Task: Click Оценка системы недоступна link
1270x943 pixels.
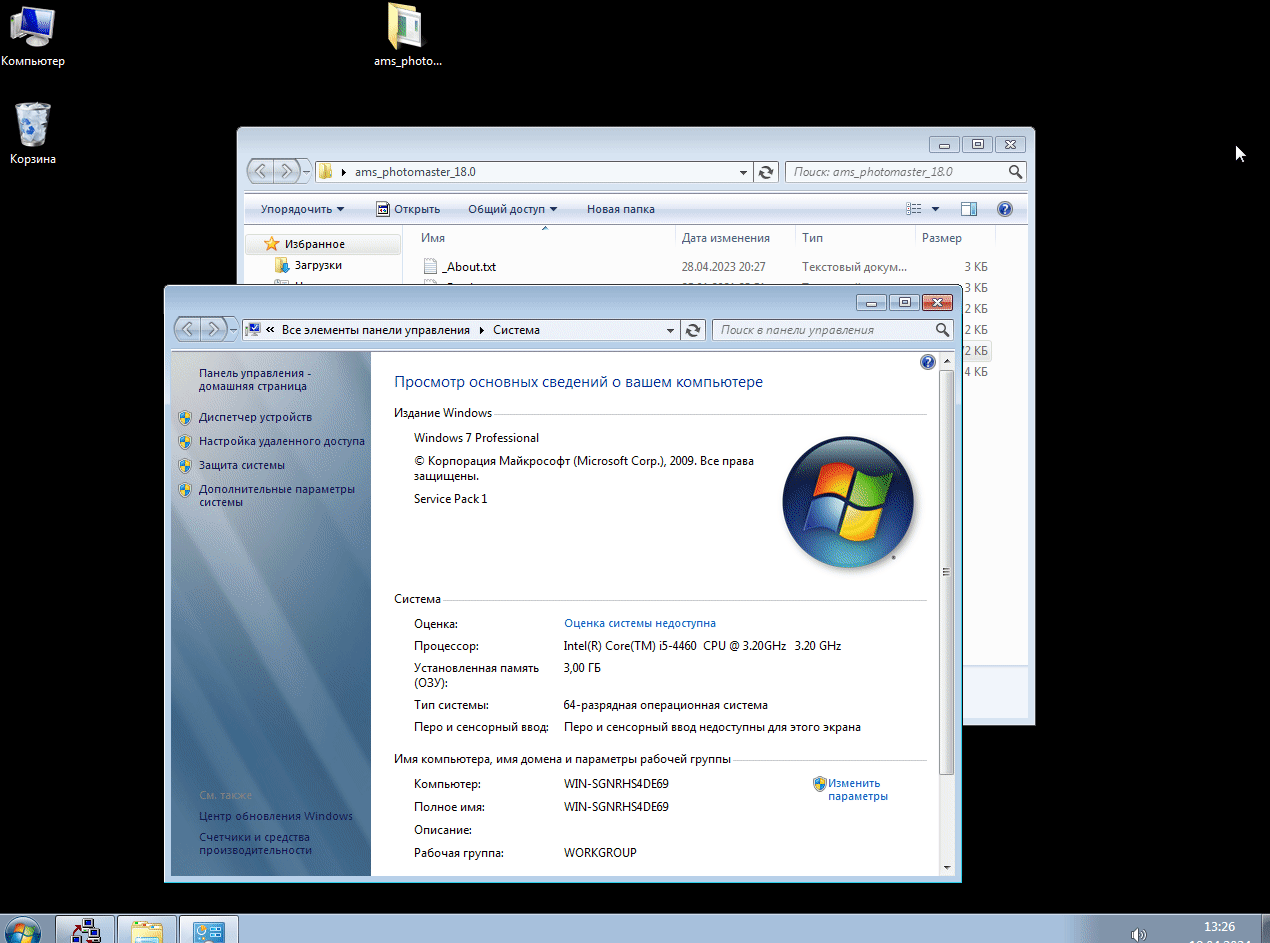Action: 640,623
